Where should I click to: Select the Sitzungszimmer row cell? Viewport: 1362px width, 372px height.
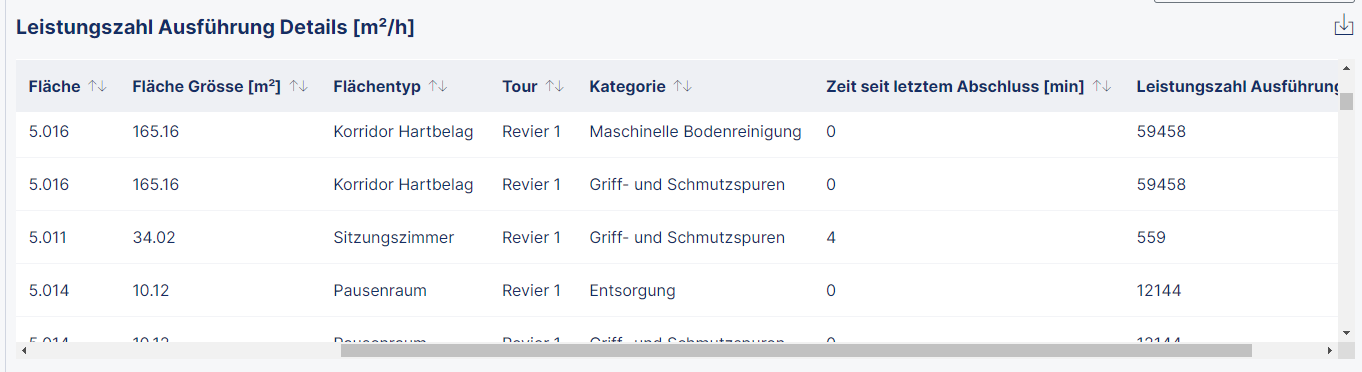coord(394,238)
